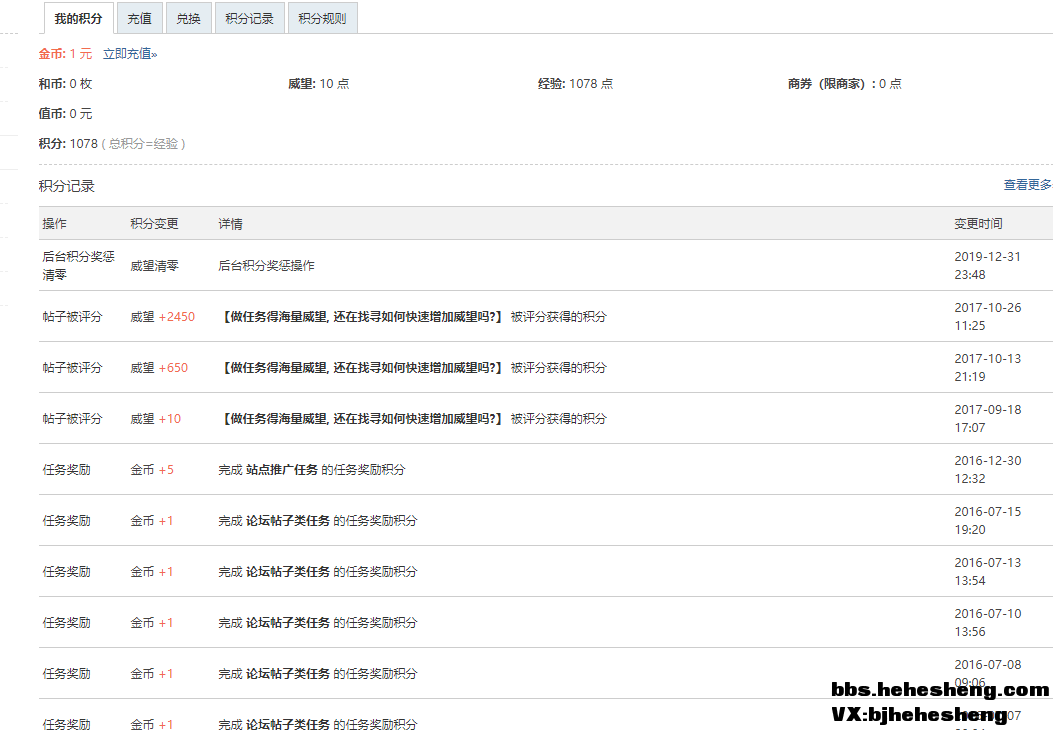Open 论坛帖子类任务 link dated 2016-07-08

click(288, 674)
